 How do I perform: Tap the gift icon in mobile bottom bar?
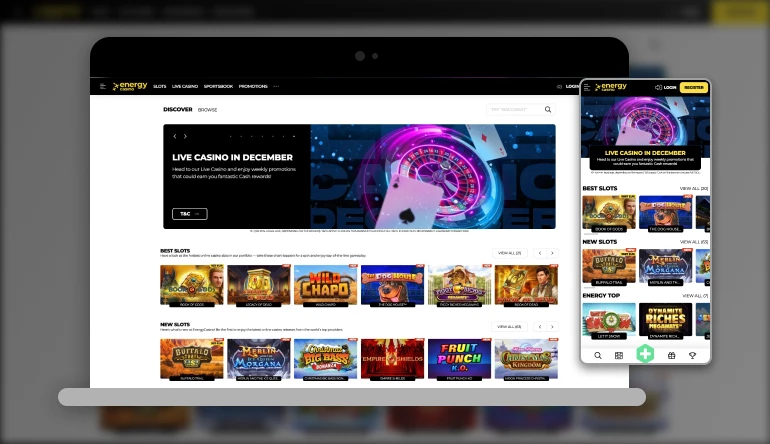(671, 355)
